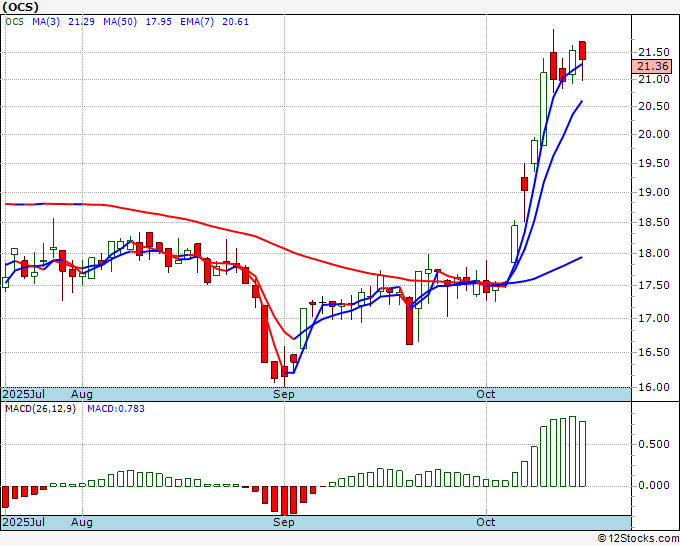Viewport: 680px width, 546px height.
Task: Click the 20.61 EMA(7) value
Action: 235,22
